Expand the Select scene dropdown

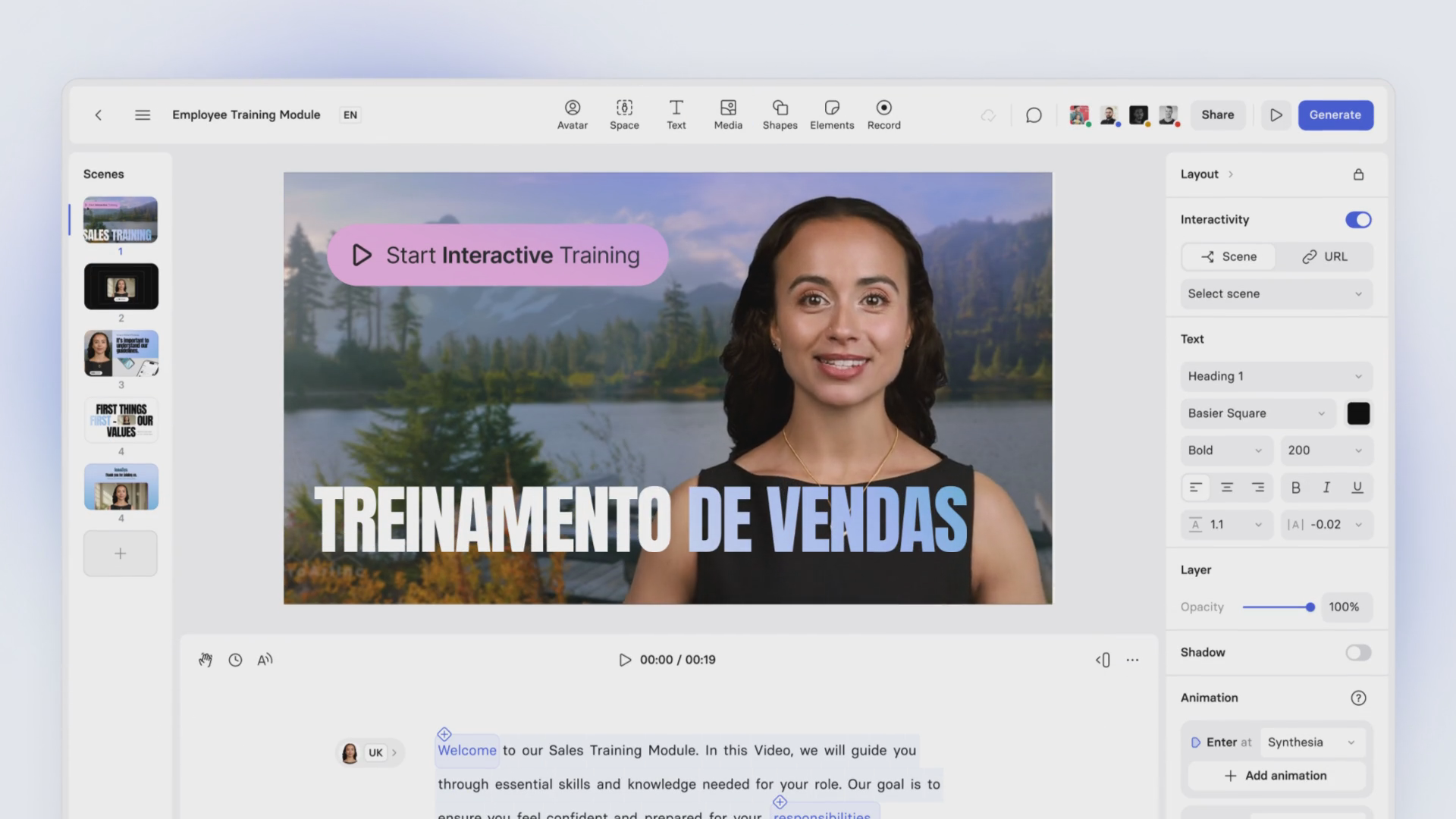[1276, 294]
